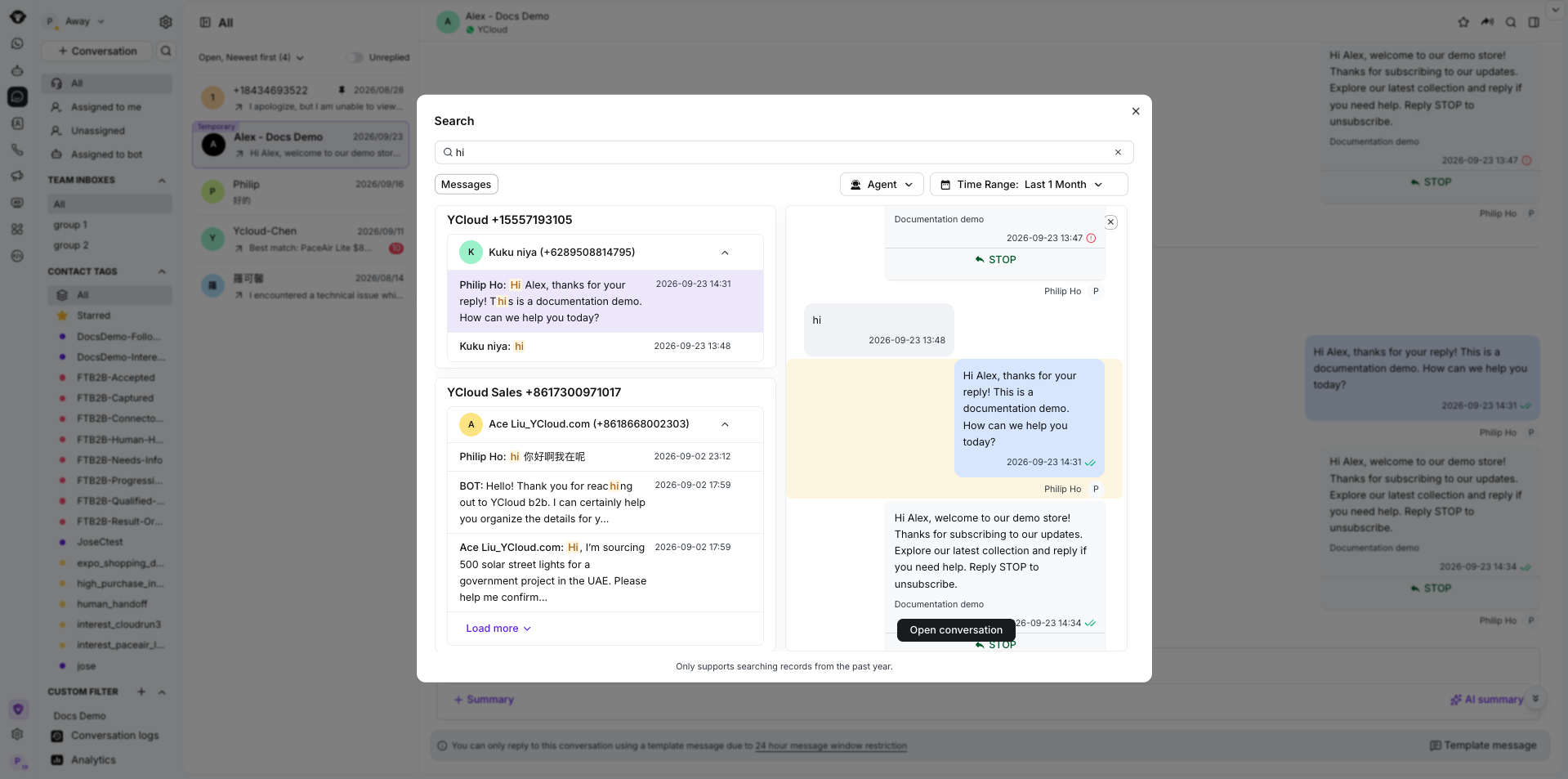Select Kuku niya 'hi' message result
The height and width of the screenshot is (779, 1568).
[605, 347]
